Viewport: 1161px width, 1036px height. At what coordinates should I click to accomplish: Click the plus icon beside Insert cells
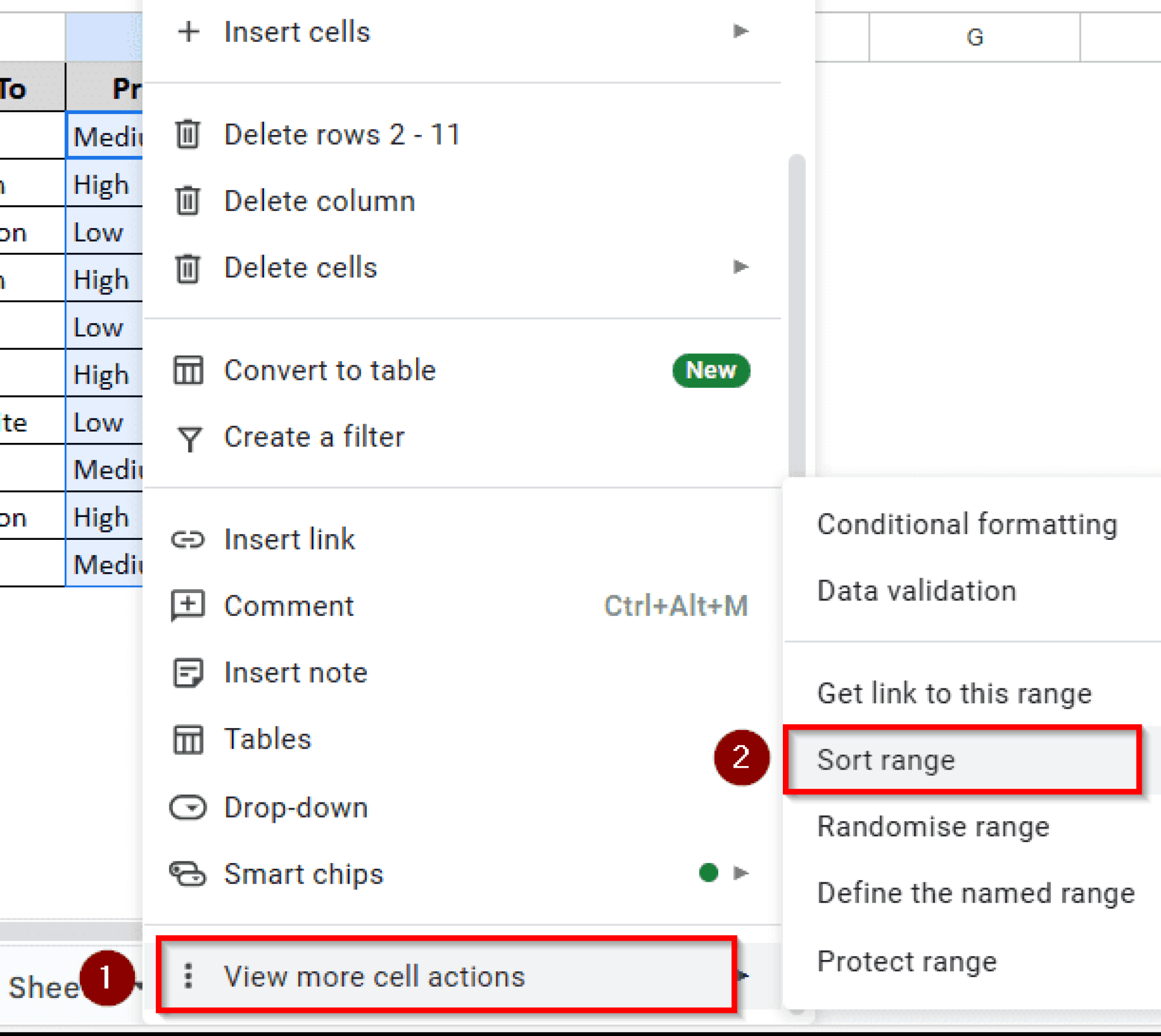coord(188,32)
